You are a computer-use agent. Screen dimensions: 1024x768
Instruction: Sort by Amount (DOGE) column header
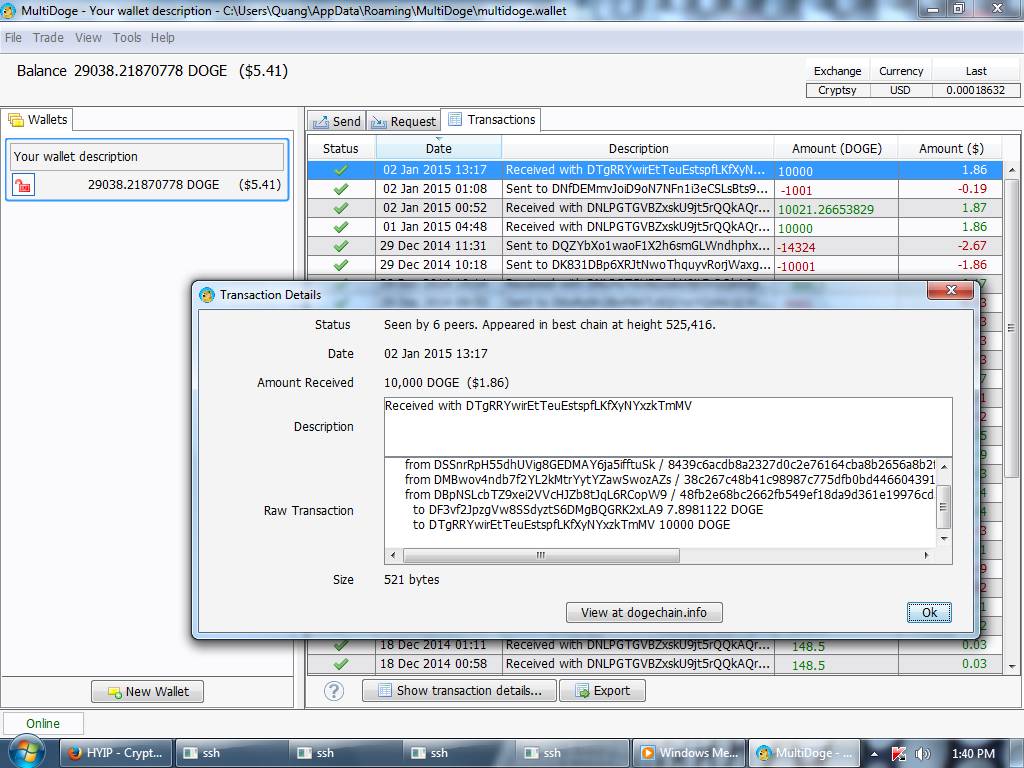pyautogui.click(x=837, y=148)
